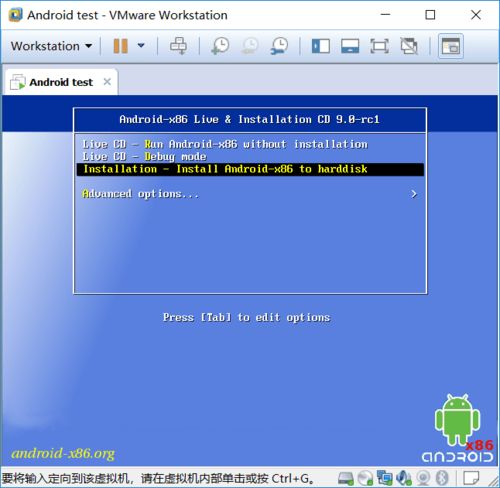Open the Workstation menu dropdown
Viewport: 500px width, 488px height.
[51, 46]
